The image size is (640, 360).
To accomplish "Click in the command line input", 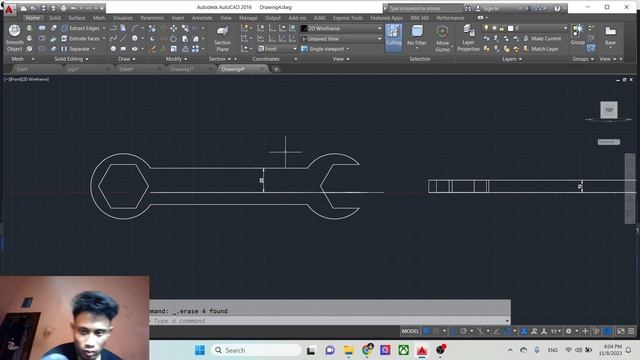I will (329, 321).
